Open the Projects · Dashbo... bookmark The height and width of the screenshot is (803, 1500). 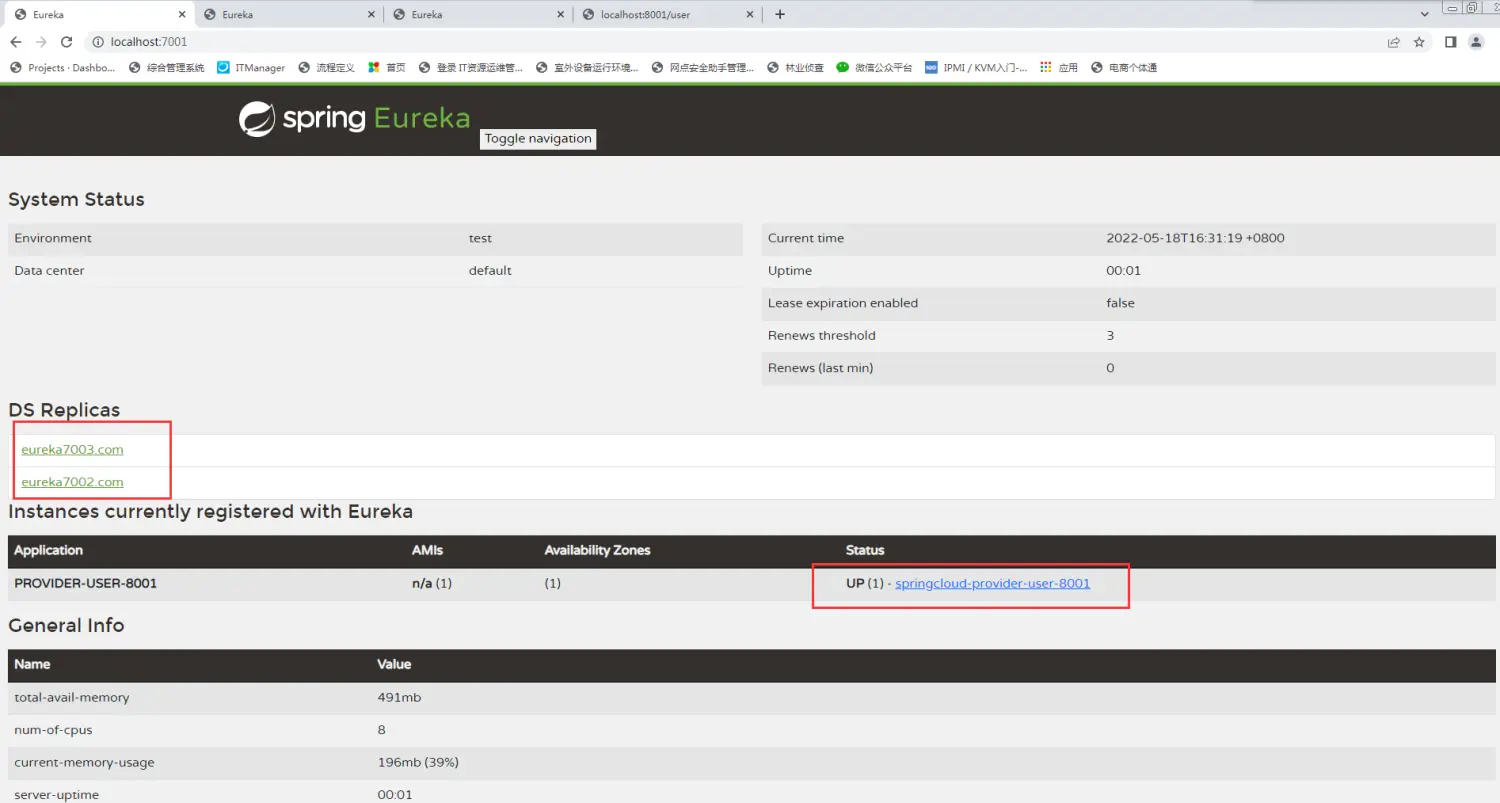tap(62, 68)
